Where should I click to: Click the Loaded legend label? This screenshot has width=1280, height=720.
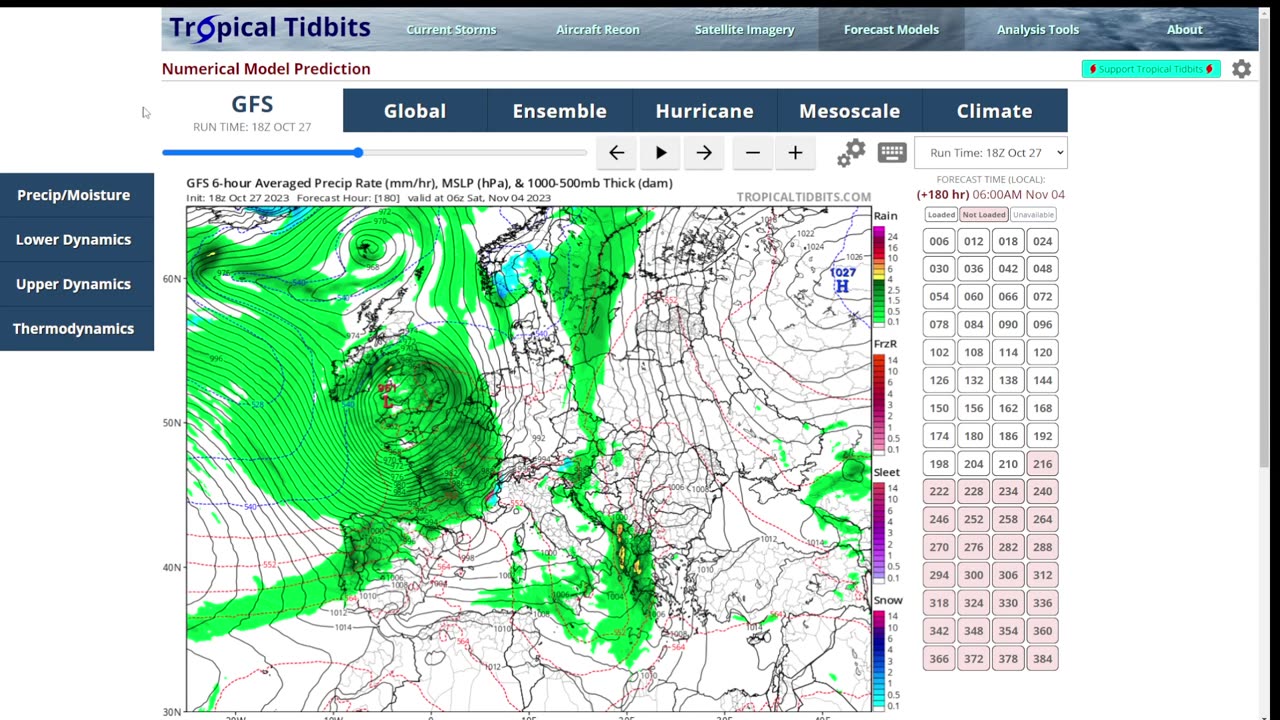(x=941, y=215)
